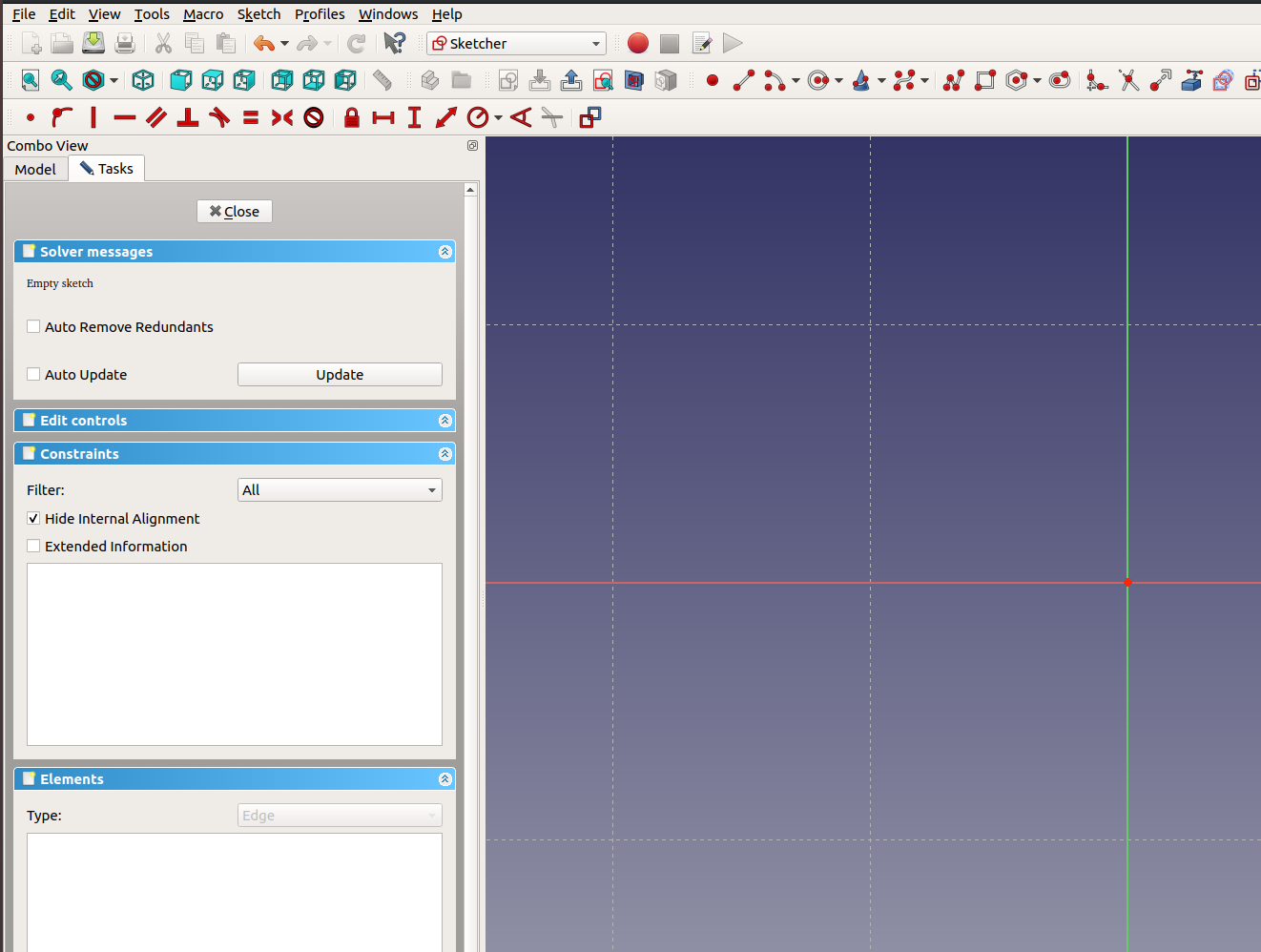Screen dimensions: 1261x952
Task: Click the red origin point in sketch
Action: pyautogui.click(x=1127, y=582)
